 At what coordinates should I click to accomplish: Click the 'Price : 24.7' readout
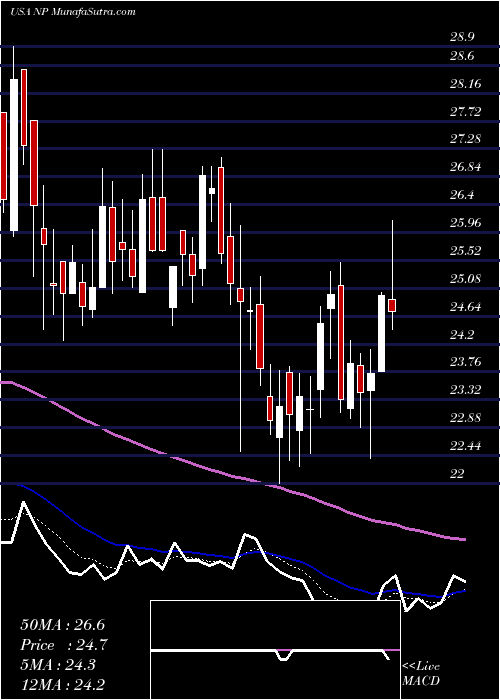point(62,645)
